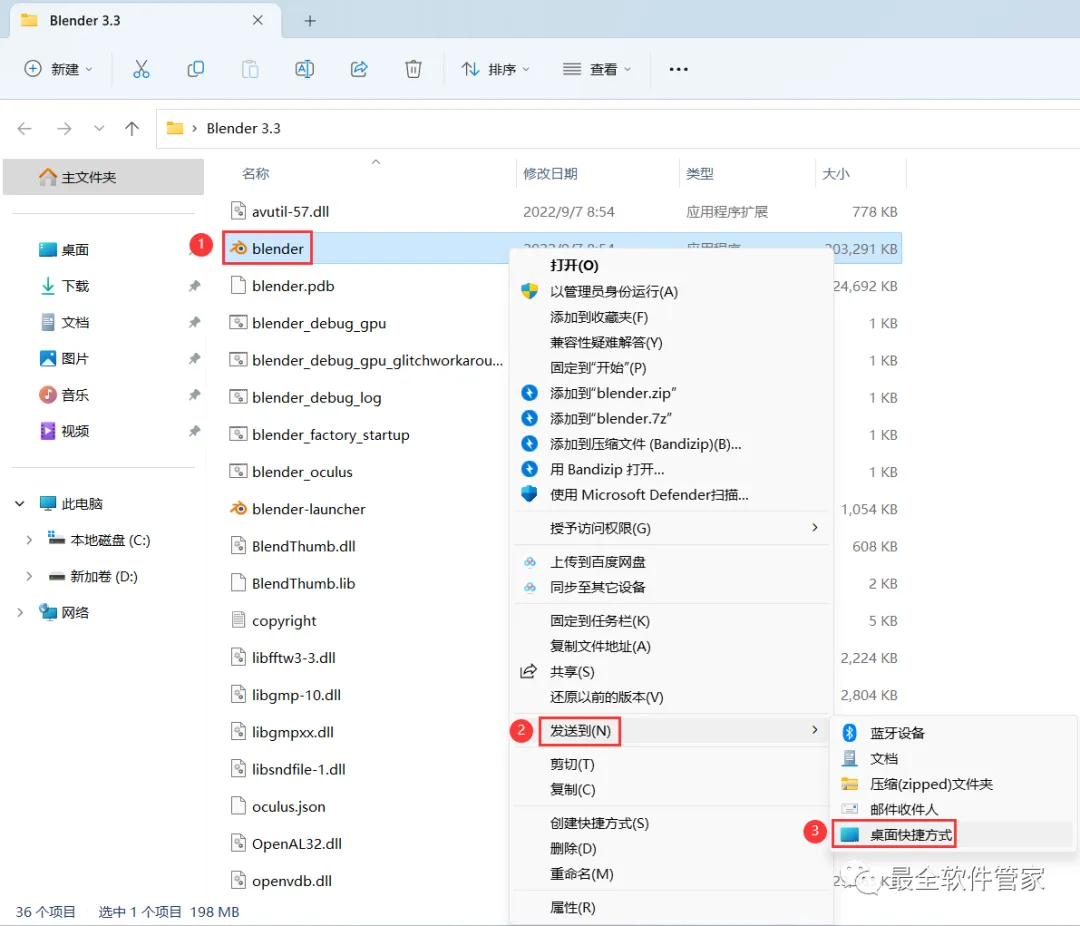Sort by the 名称 column header
Viewport: 1080px width, 926px height.
[256, 174]
